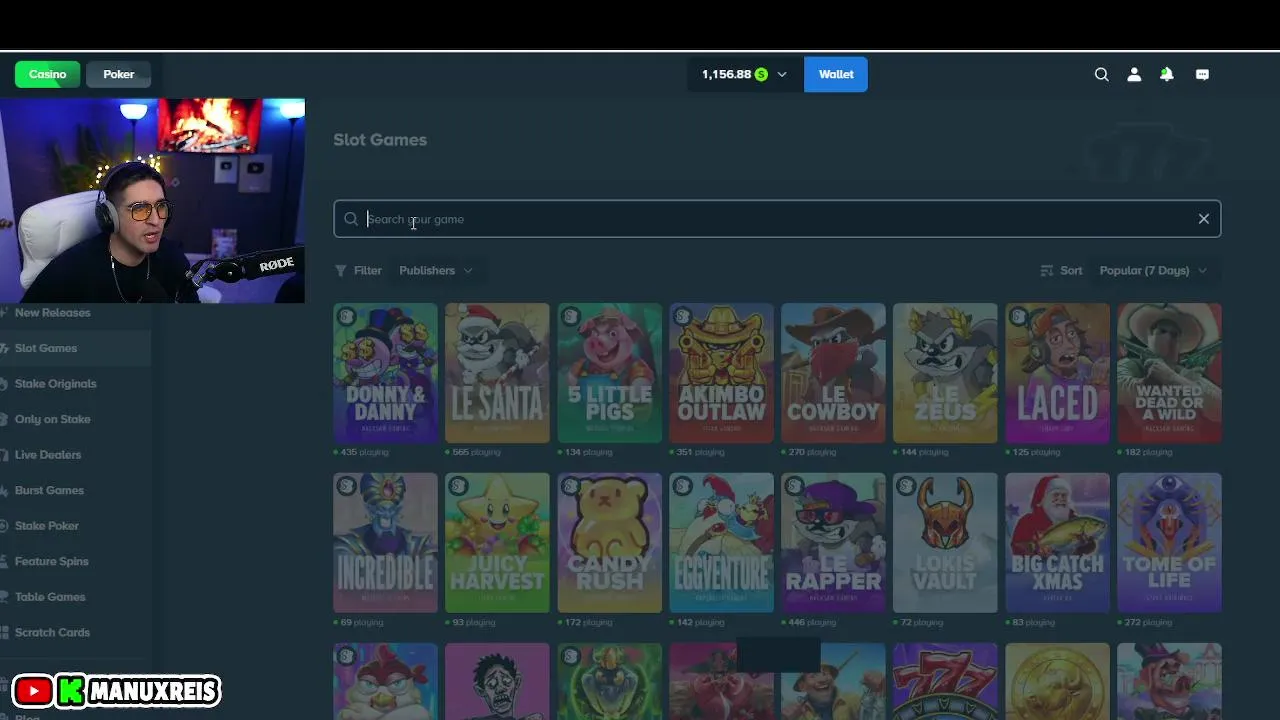Click the YouTube logo in overlay
This screenshot has width=1280, height=720.
[33, 690]
